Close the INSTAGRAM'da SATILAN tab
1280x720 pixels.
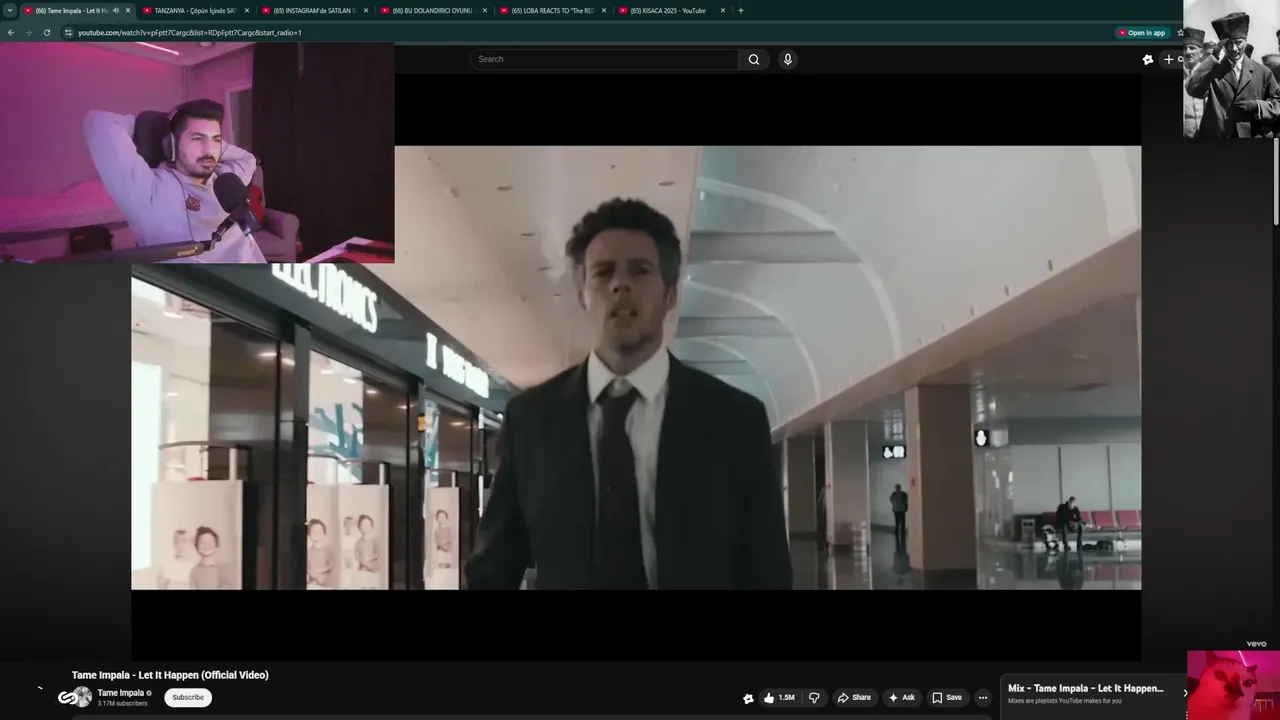(366, 11)
